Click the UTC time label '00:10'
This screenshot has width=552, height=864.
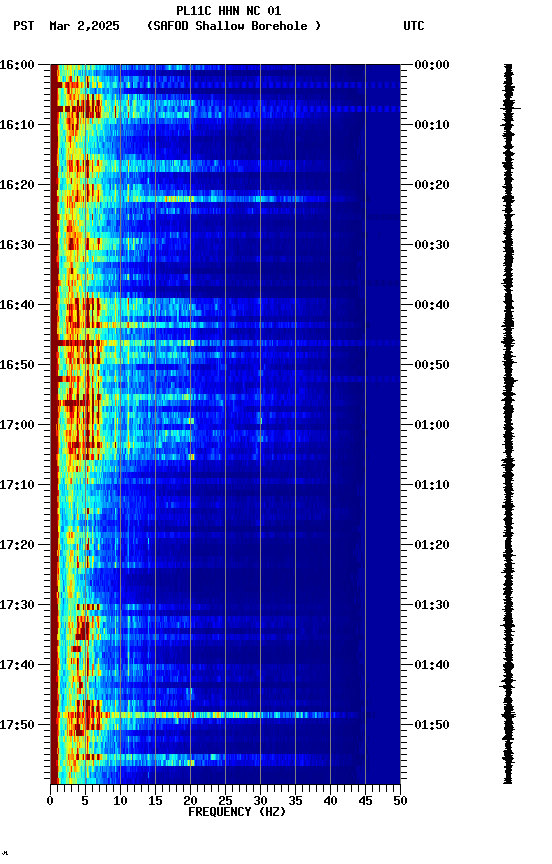pos(432,125)
